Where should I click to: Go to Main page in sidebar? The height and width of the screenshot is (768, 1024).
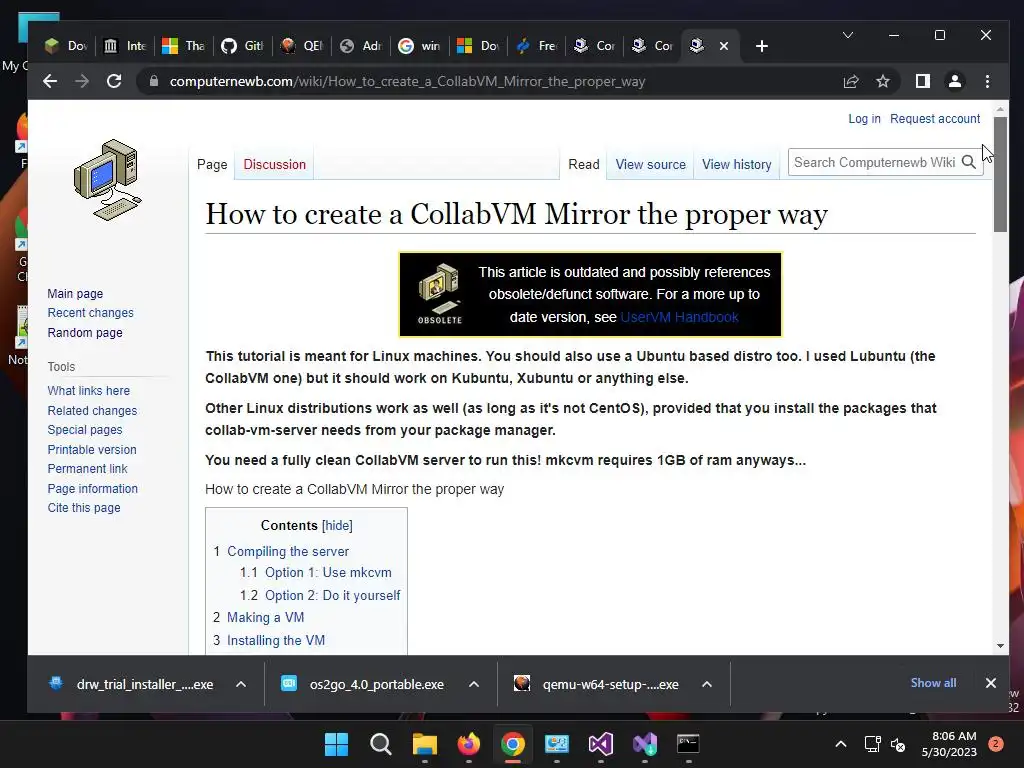point(75,294)
